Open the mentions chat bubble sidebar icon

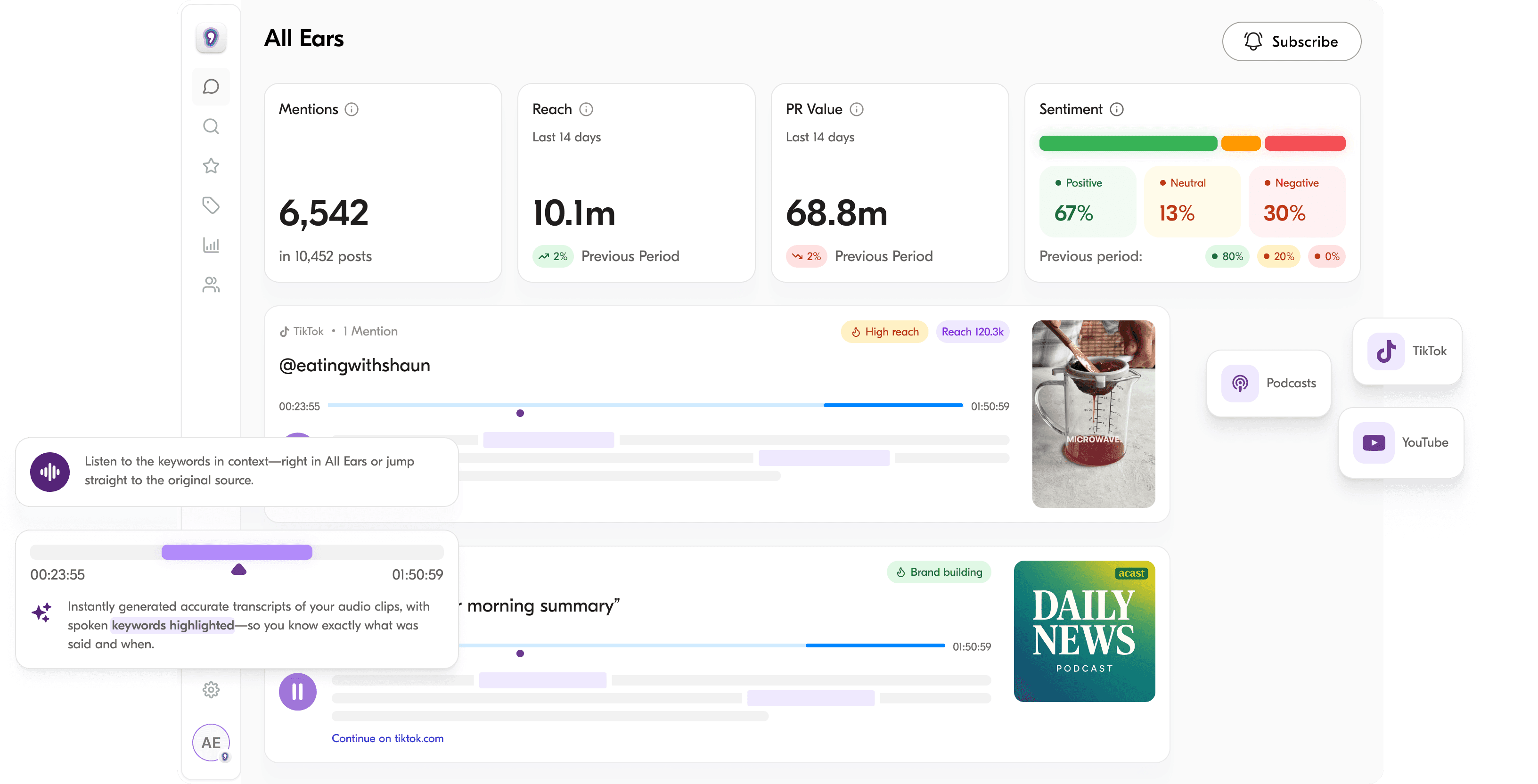(x=211, y=87)
